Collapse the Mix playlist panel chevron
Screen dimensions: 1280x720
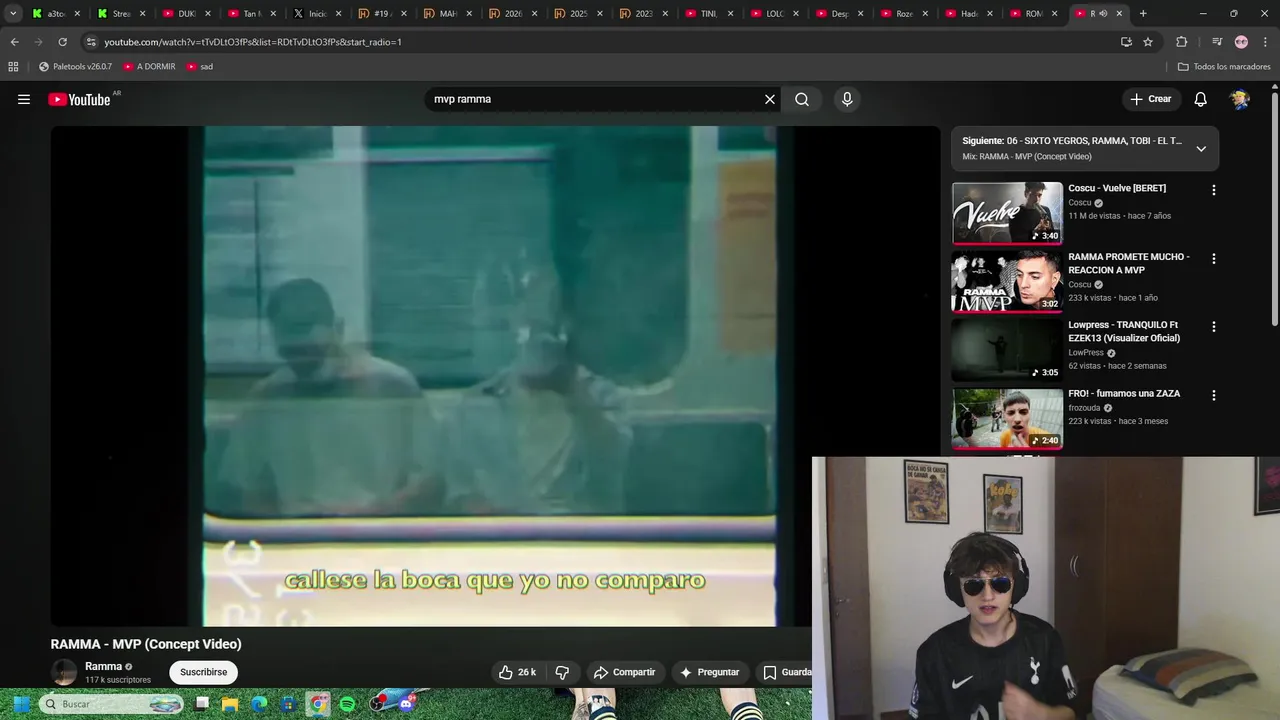coord(1201,148)
